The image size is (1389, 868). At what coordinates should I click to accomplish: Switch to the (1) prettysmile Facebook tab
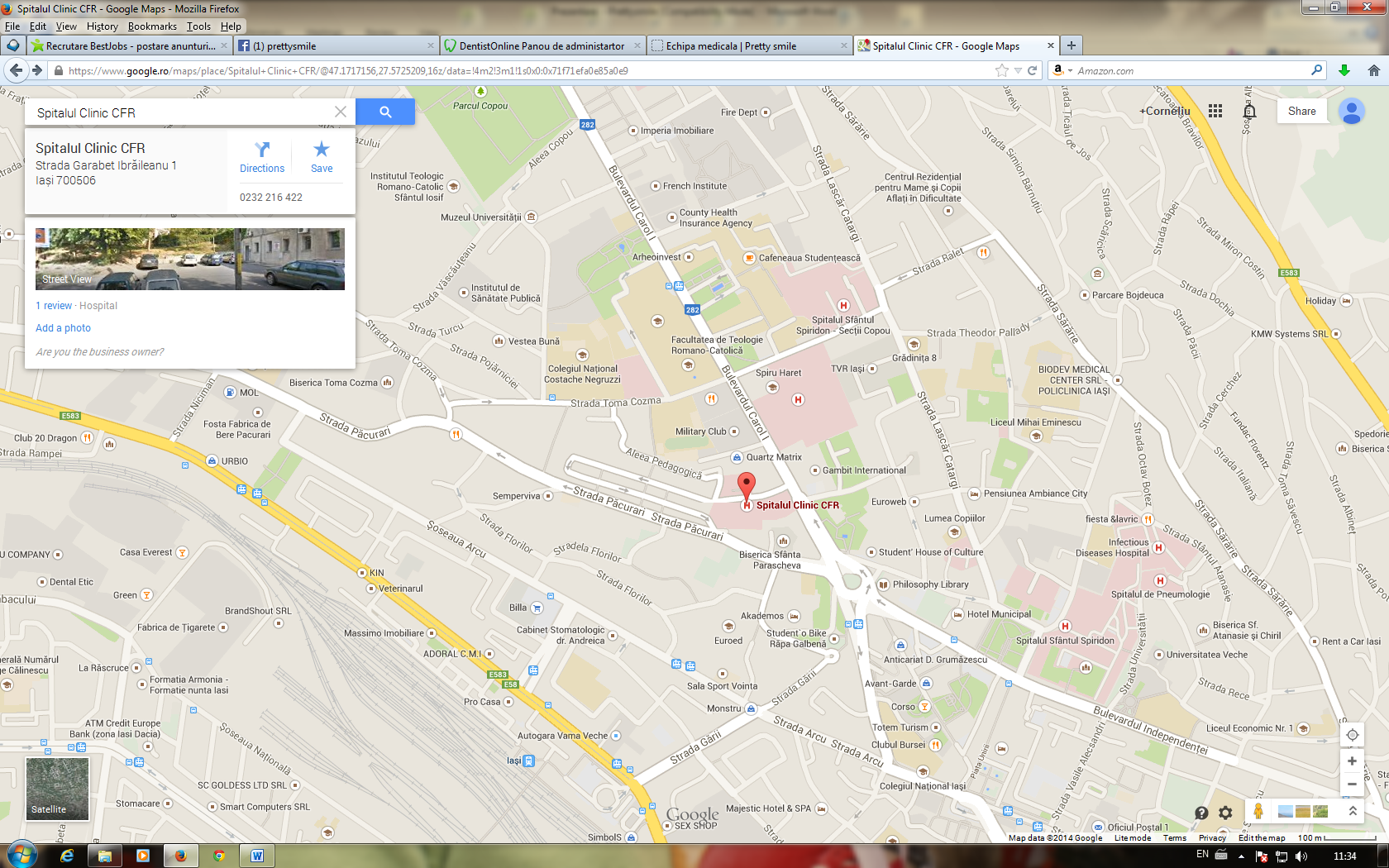[335, 46]
